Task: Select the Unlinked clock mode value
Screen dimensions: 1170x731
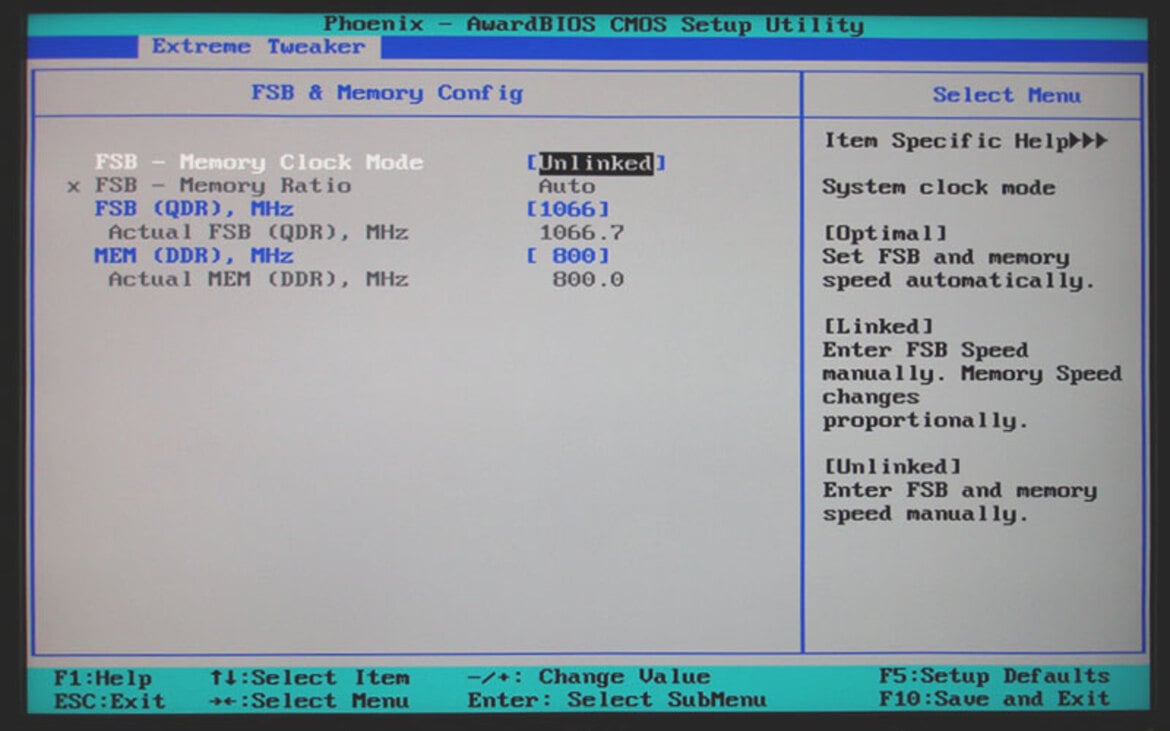Action: pyautogui.click(x=595, y=163)
